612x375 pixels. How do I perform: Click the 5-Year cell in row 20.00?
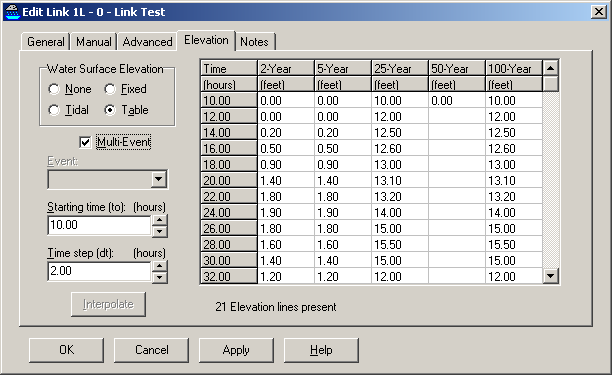coord(343,181)
